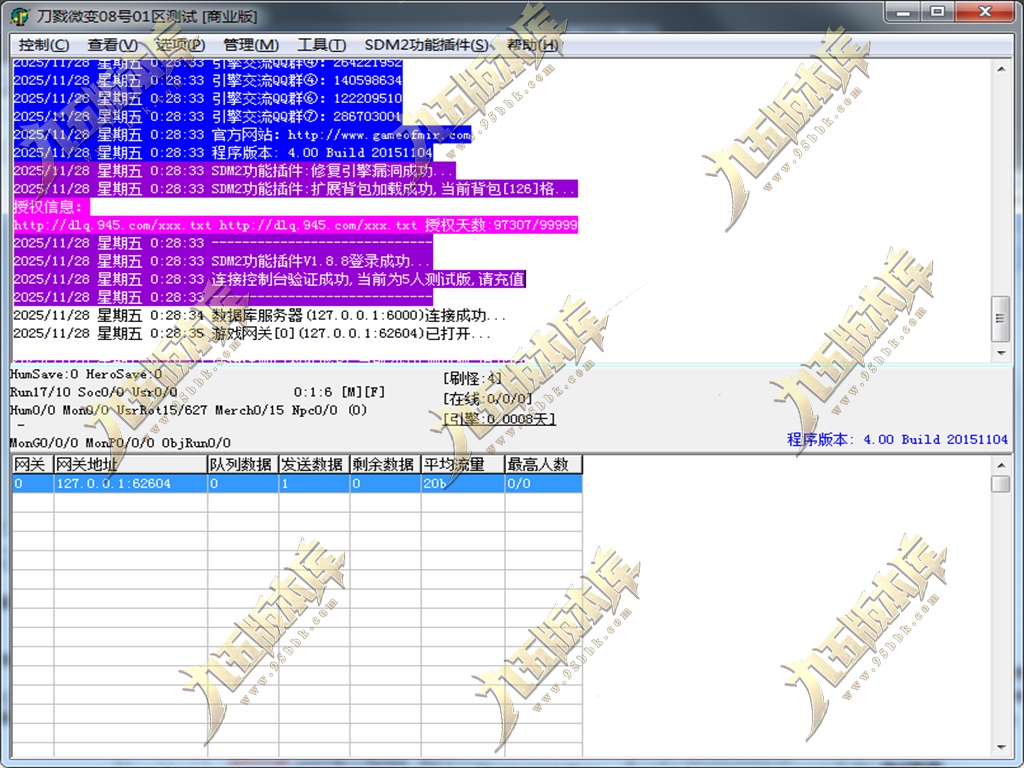
Task: Click log line 程序版本: 4.00 Build 20151104
Action: pyautogui.click(x=223, y=153)
